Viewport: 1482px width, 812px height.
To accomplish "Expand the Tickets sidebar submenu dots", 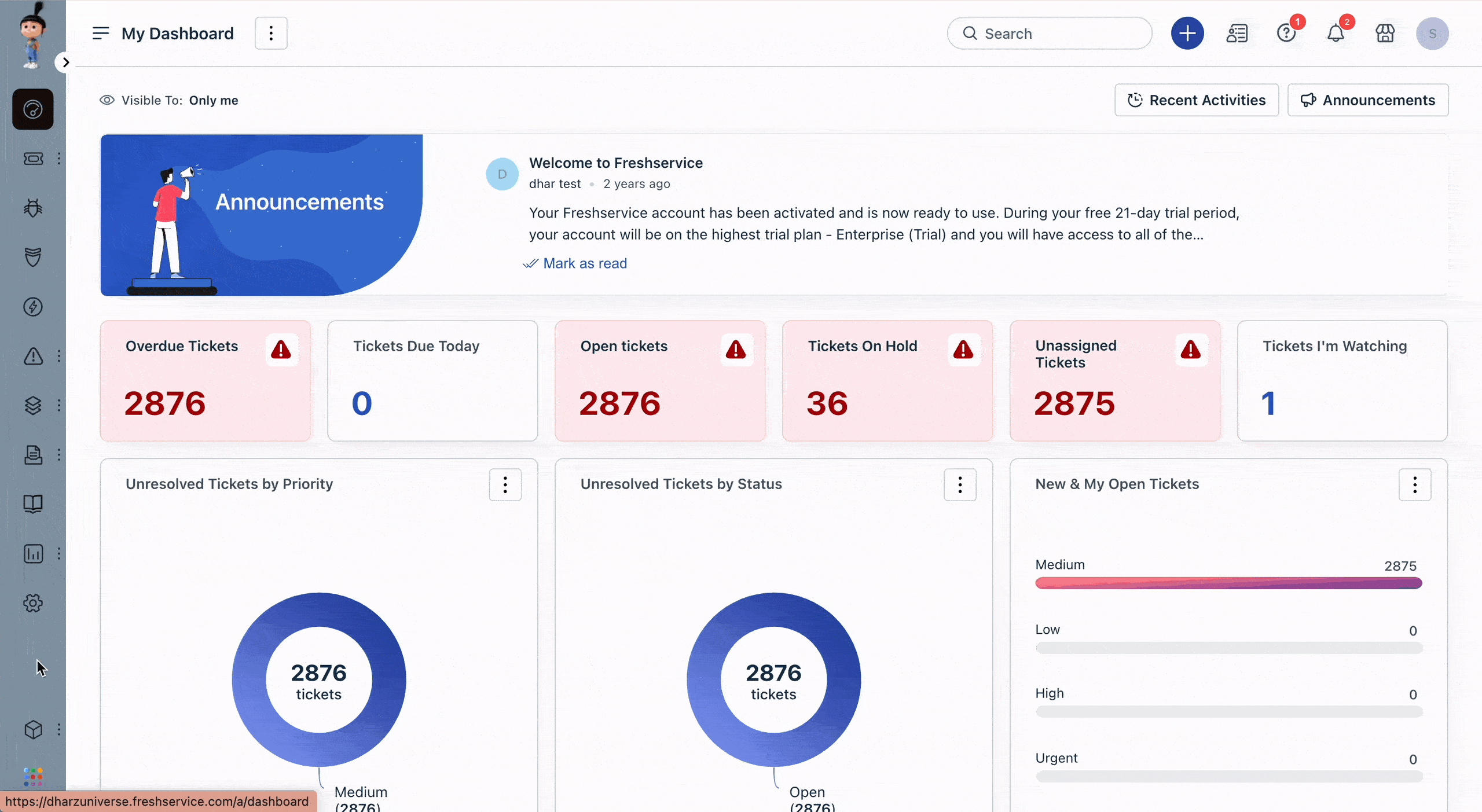I will (59, 159).
